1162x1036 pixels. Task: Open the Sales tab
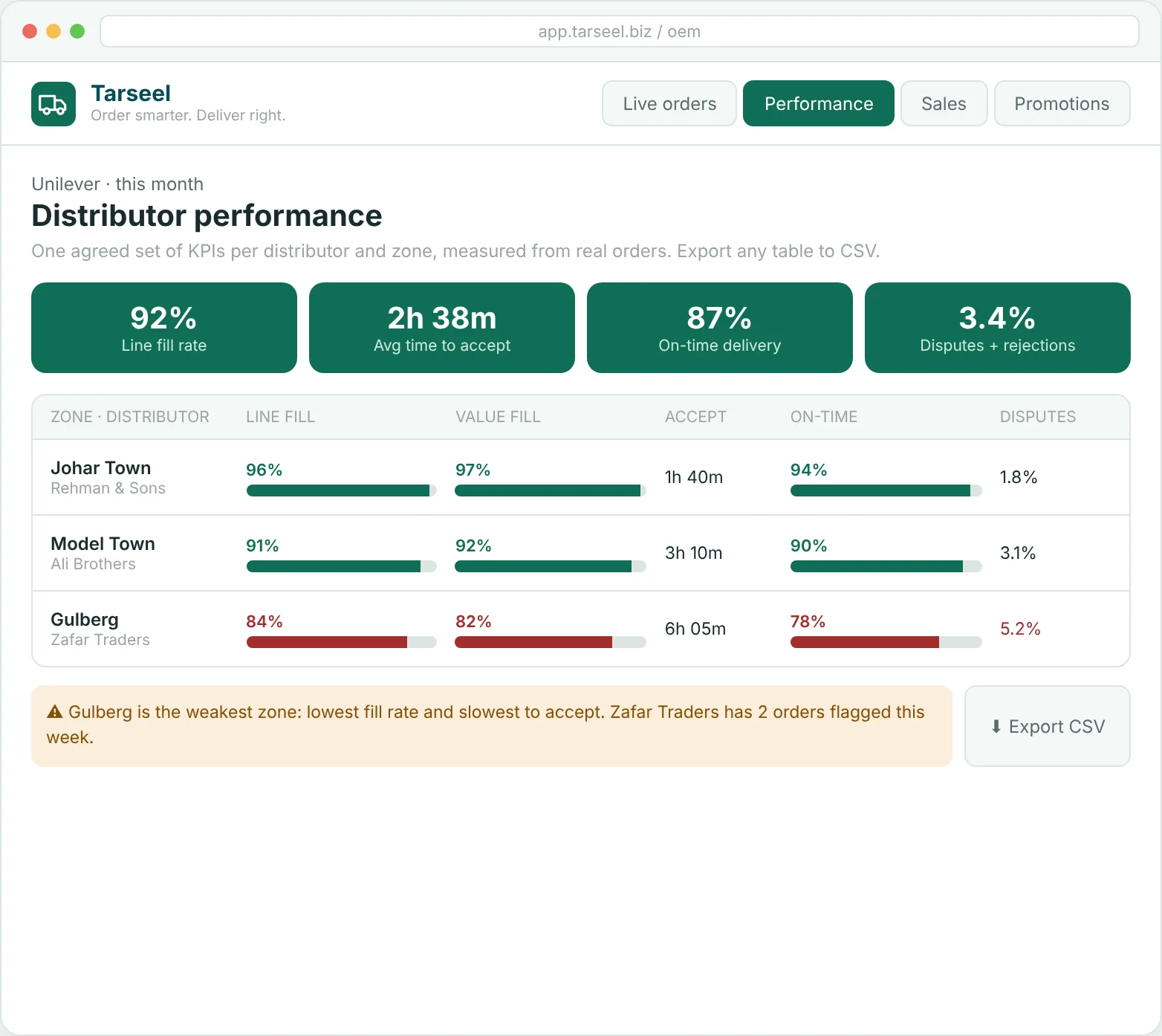coord(944,103)
